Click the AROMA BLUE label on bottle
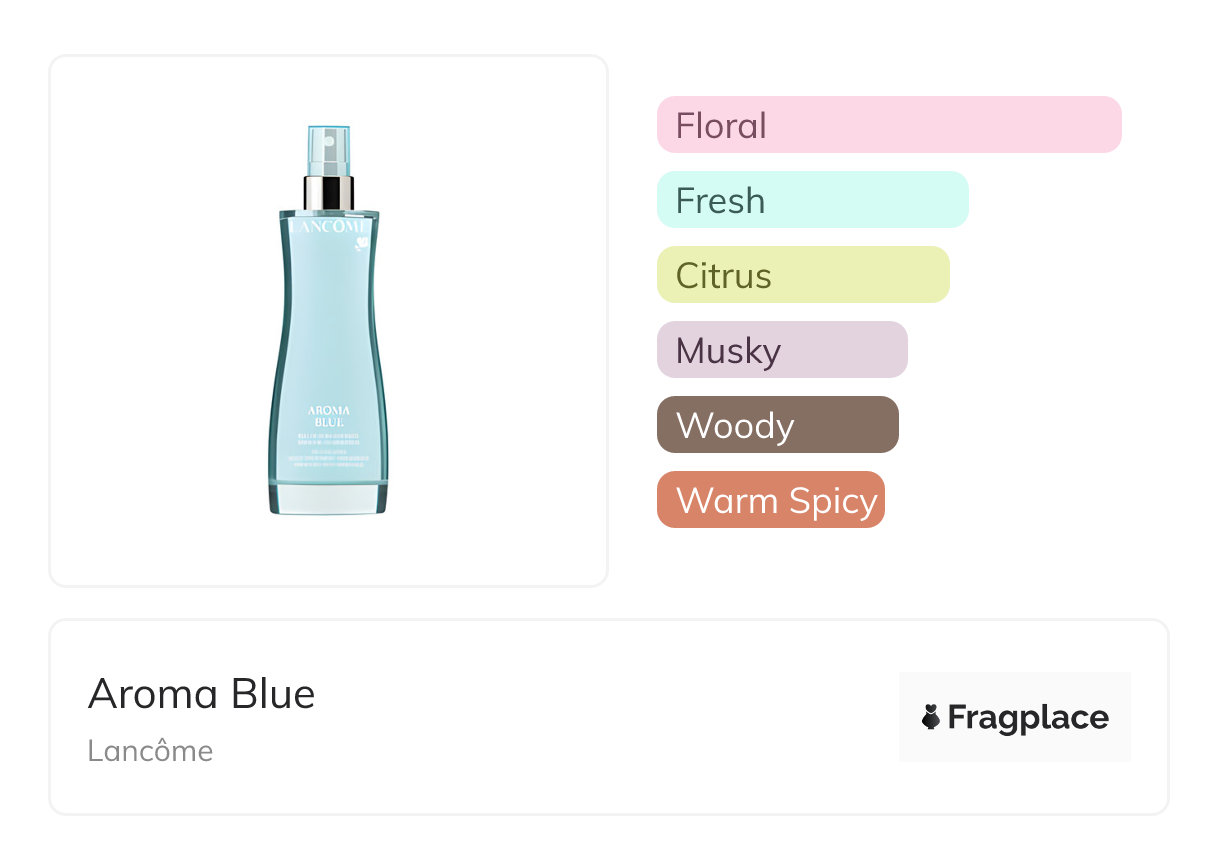Viewport: 1218px width, 864px height. coord(328,415)
